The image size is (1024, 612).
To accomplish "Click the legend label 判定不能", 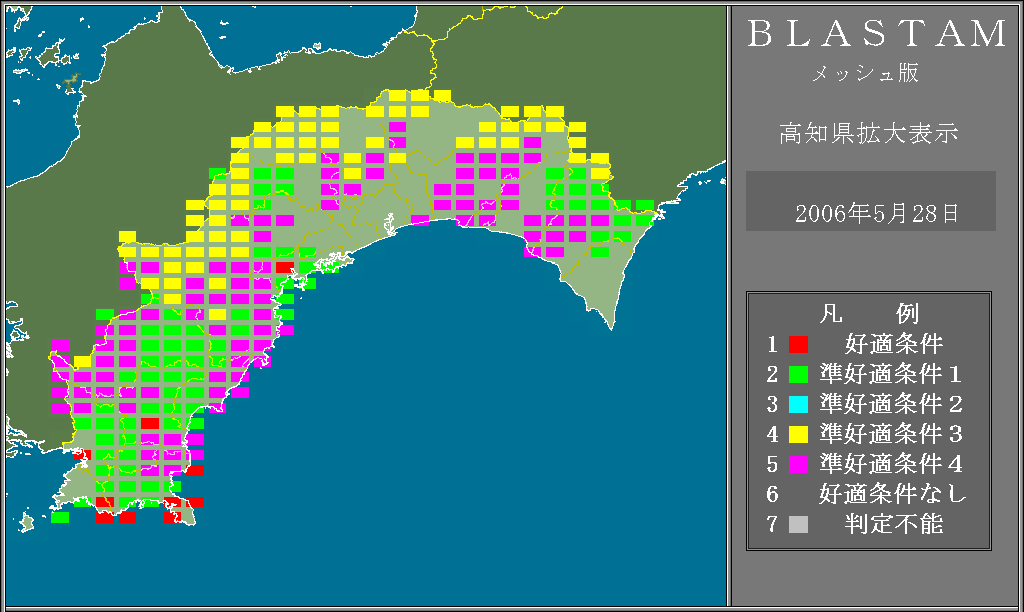I will click(894, 524).
